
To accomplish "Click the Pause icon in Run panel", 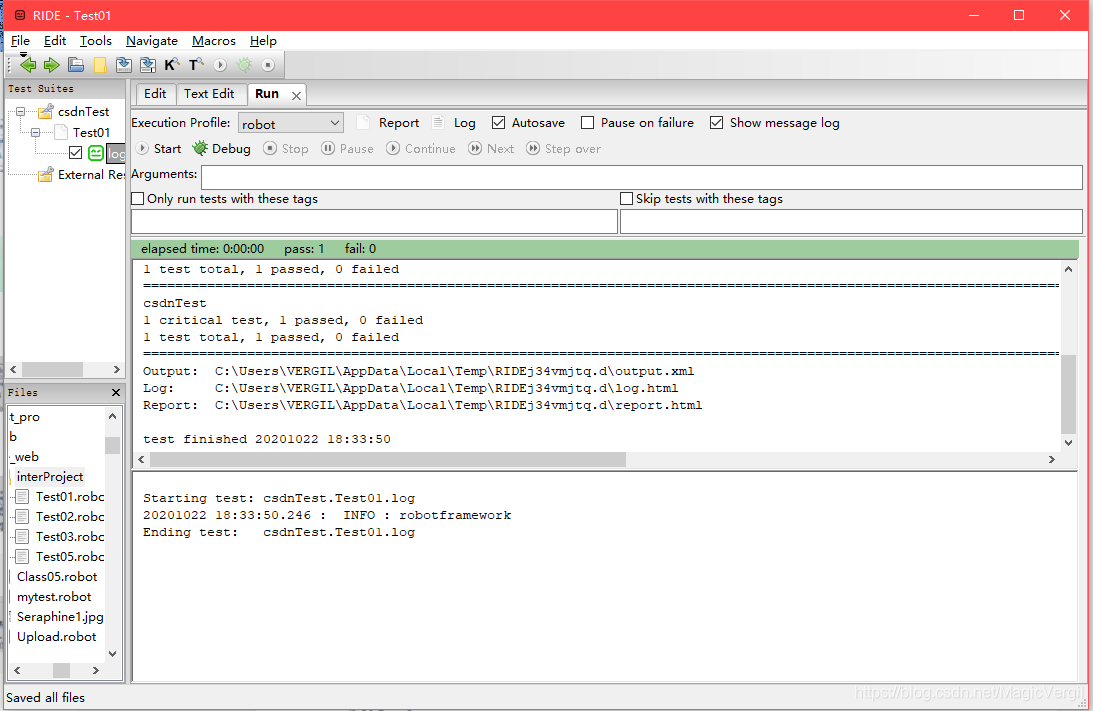I will click(328, 148).
